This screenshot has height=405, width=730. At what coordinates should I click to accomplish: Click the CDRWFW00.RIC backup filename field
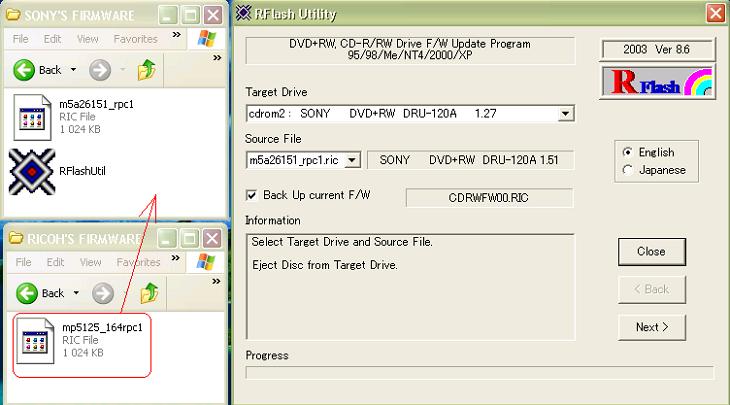[489, 198]
